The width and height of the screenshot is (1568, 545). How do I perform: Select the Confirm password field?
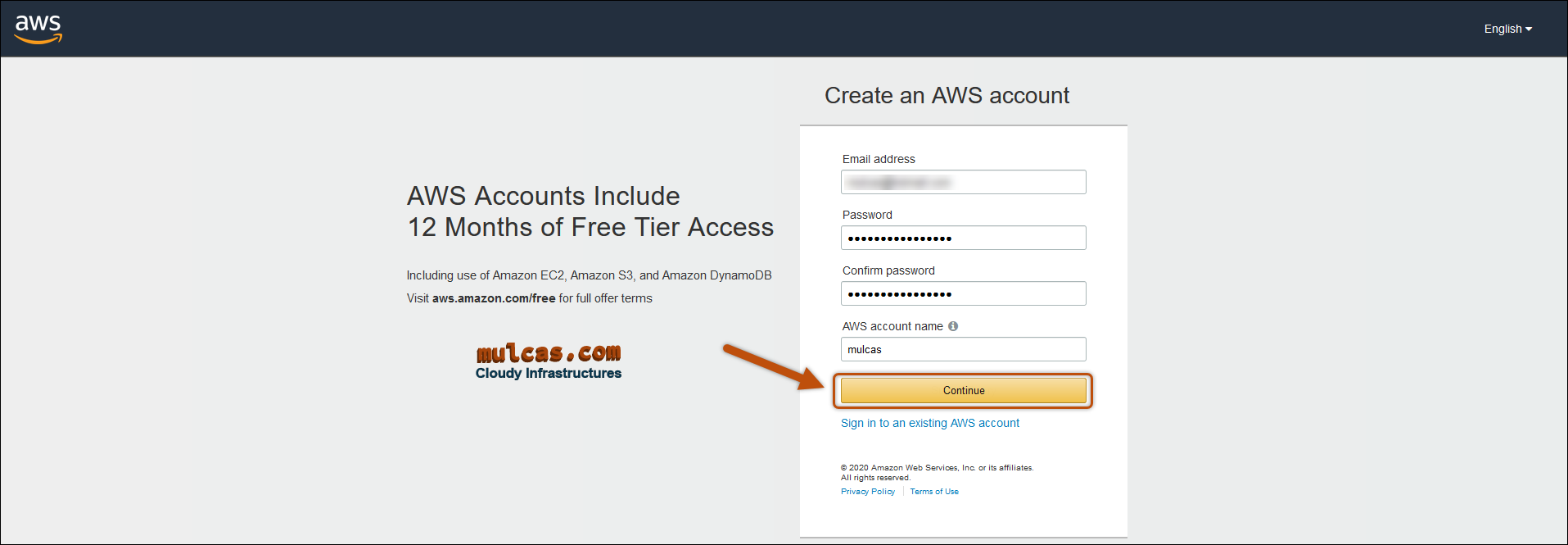coord(963,293)
